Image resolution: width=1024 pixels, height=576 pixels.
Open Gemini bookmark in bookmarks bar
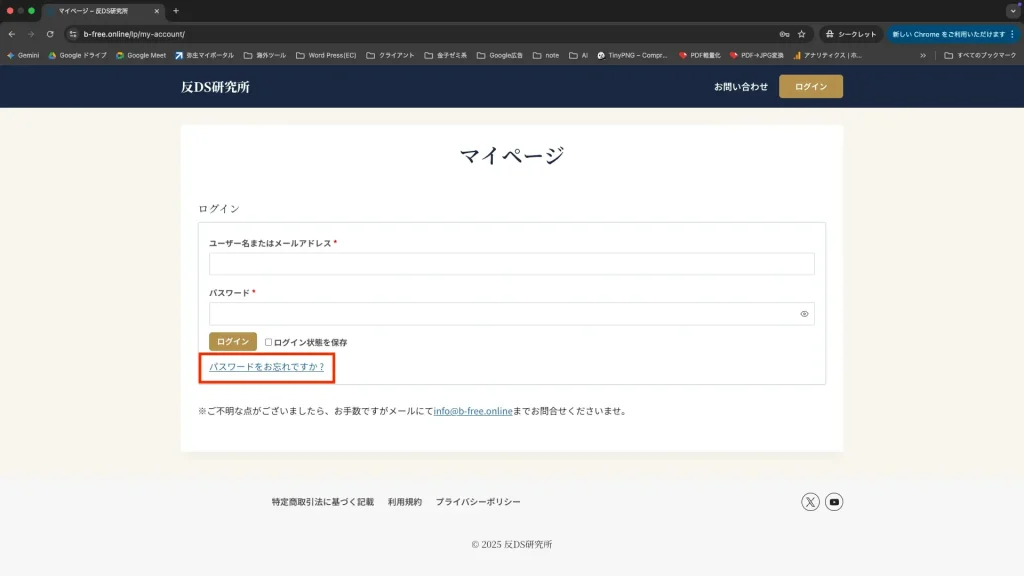(x=23, y=56)
